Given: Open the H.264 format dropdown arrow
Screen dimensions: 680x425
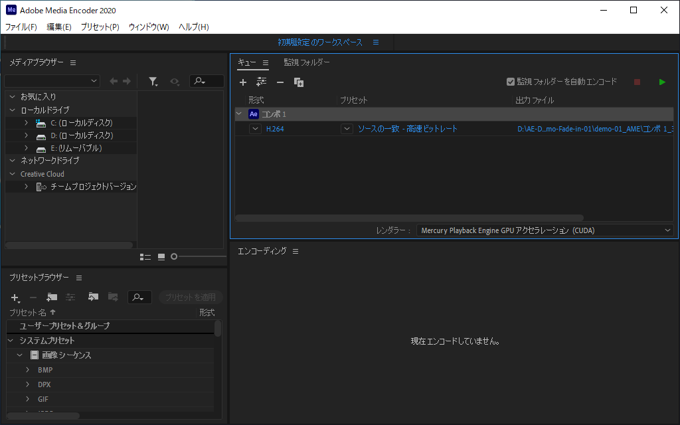Looking at the screenshot, I should click(x=255, y=128).
